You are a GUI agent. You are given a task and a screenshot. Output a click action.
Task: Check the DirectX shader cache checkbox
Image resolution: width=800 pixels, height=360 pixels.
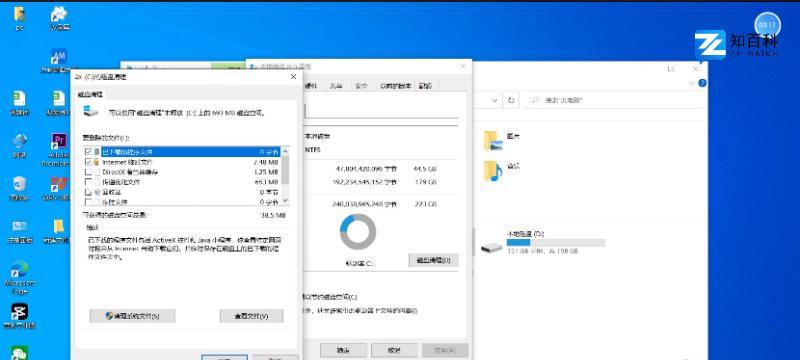[88, 172]
